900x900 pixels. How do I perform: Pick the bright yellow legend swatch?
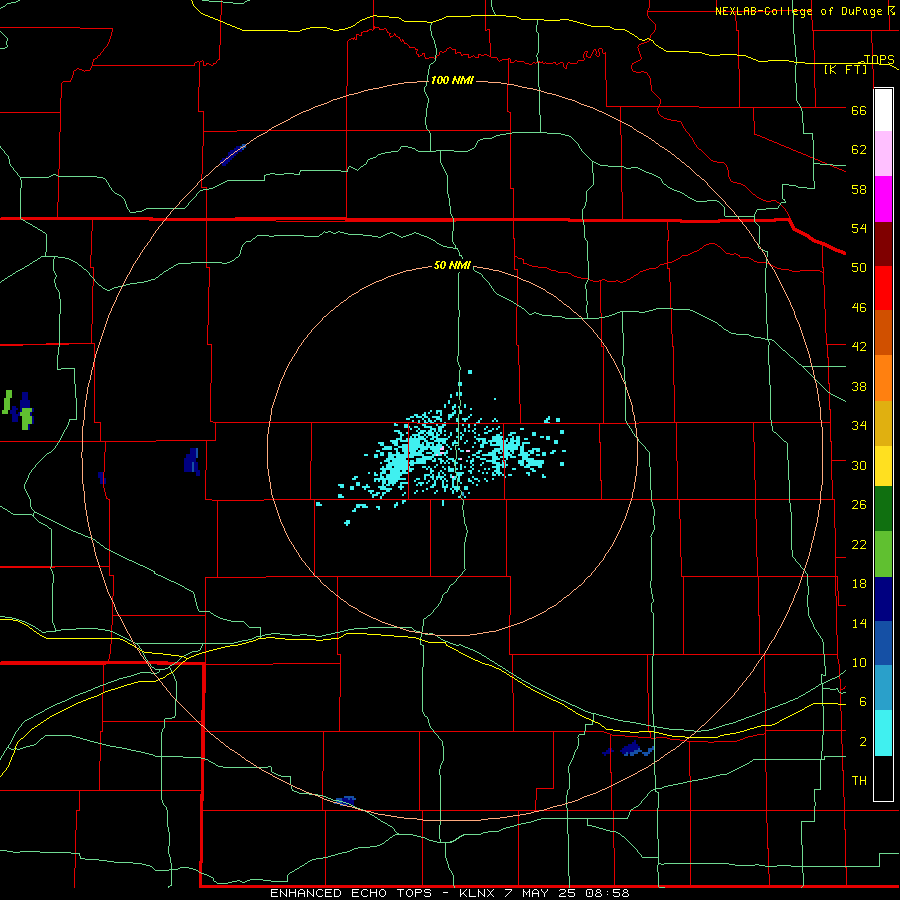(x=883, y=466)
